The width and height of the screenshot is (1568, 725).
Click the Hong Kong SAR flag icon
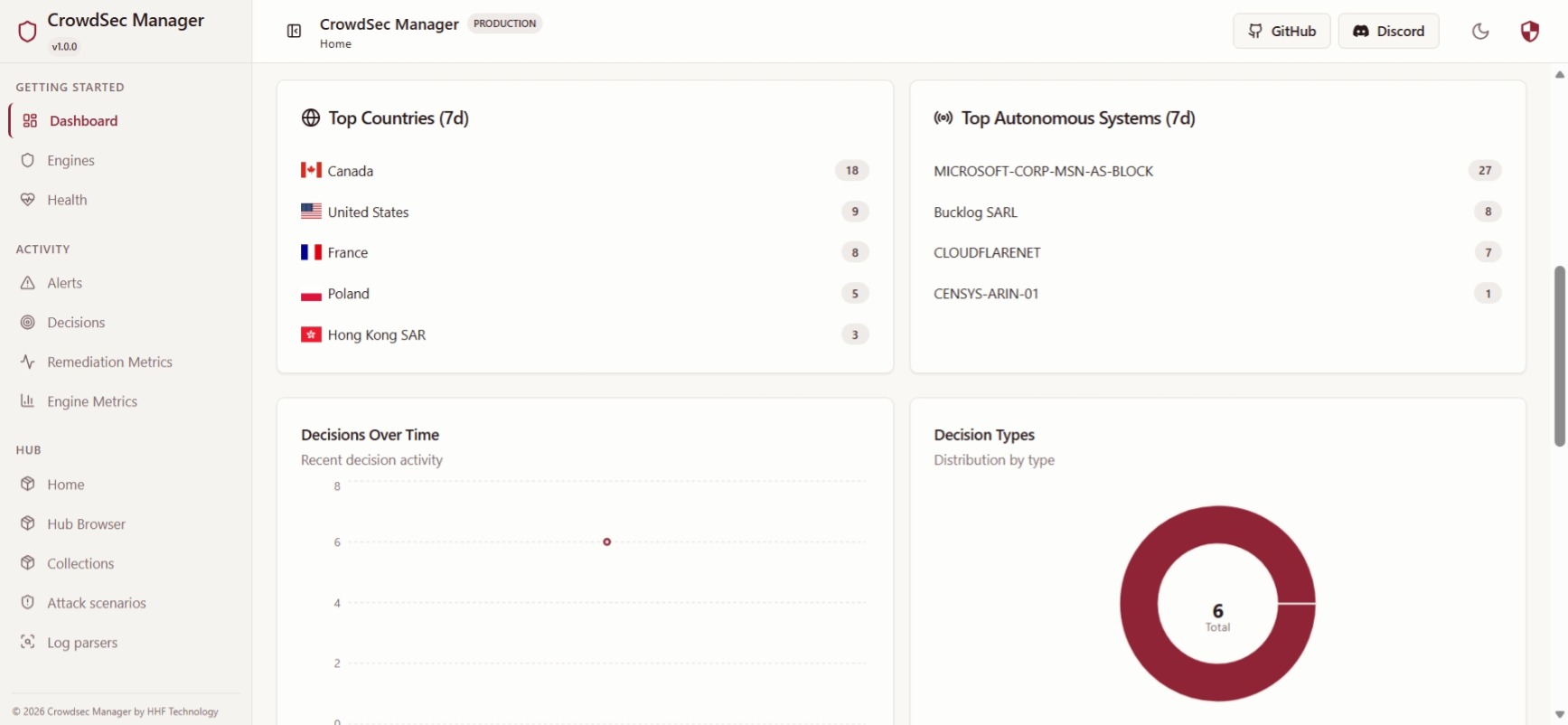[311, 334]
